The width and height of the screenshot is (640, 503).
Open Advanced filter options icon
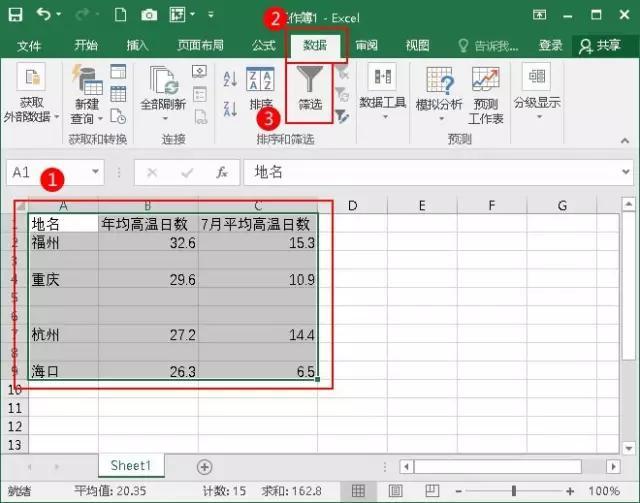pyautogui.click(x=342, y=116)
